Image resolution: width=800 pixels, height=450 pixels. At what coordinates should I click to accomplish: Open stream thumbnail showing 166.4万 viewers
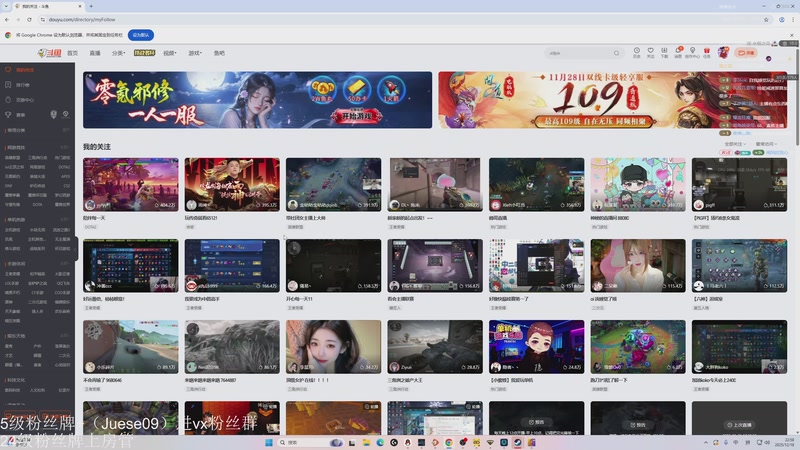tap(232, 265)
